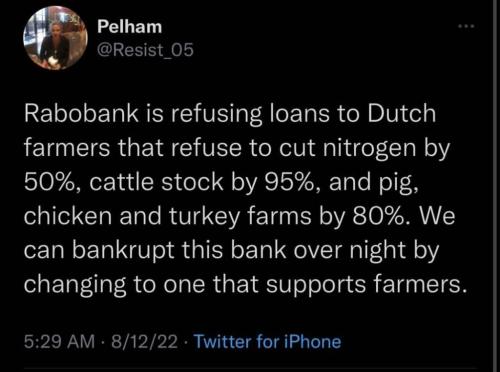Screen dimensions: 500x372
Task: Select the 8/12/22 date text
Action: tap(145, 342)
